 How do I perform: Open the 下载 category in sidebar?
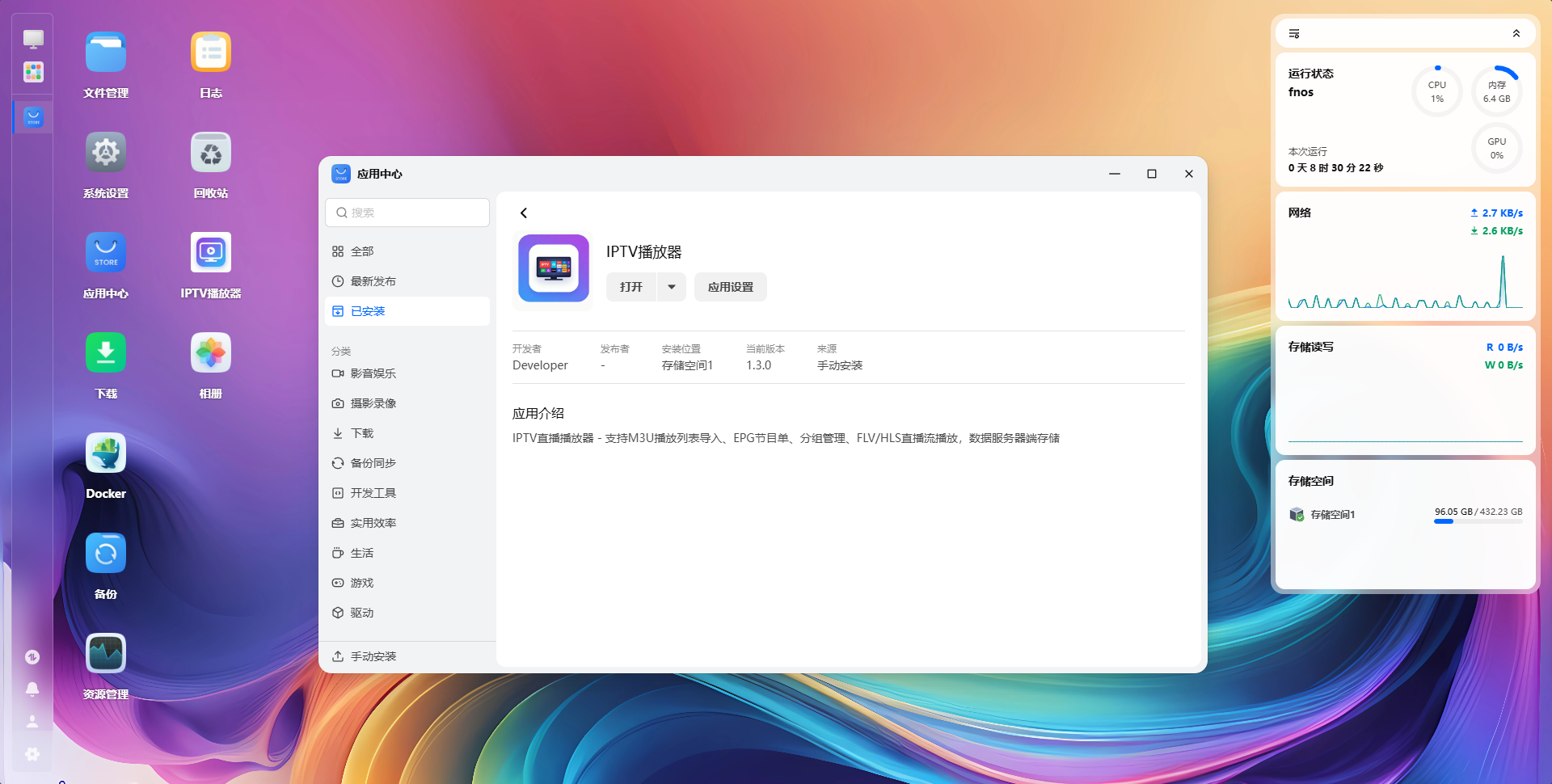[407, 433]
